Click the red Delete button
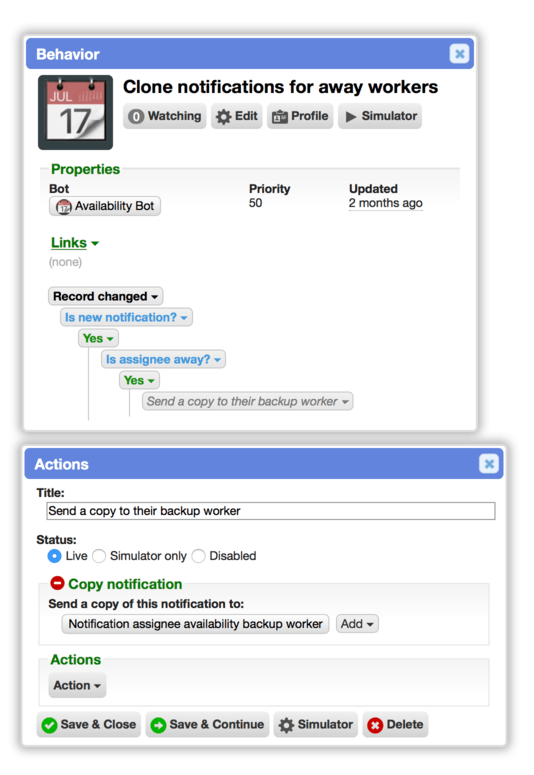534x775 pixels. (395, 725)
